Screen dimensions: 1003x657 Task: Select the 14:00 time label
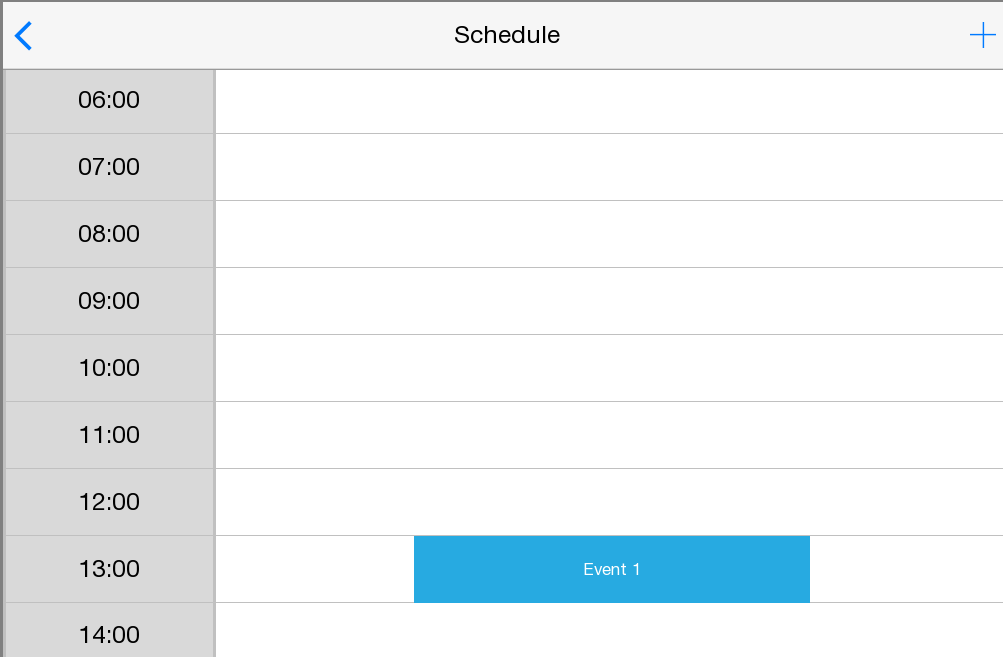coord(109,634)
